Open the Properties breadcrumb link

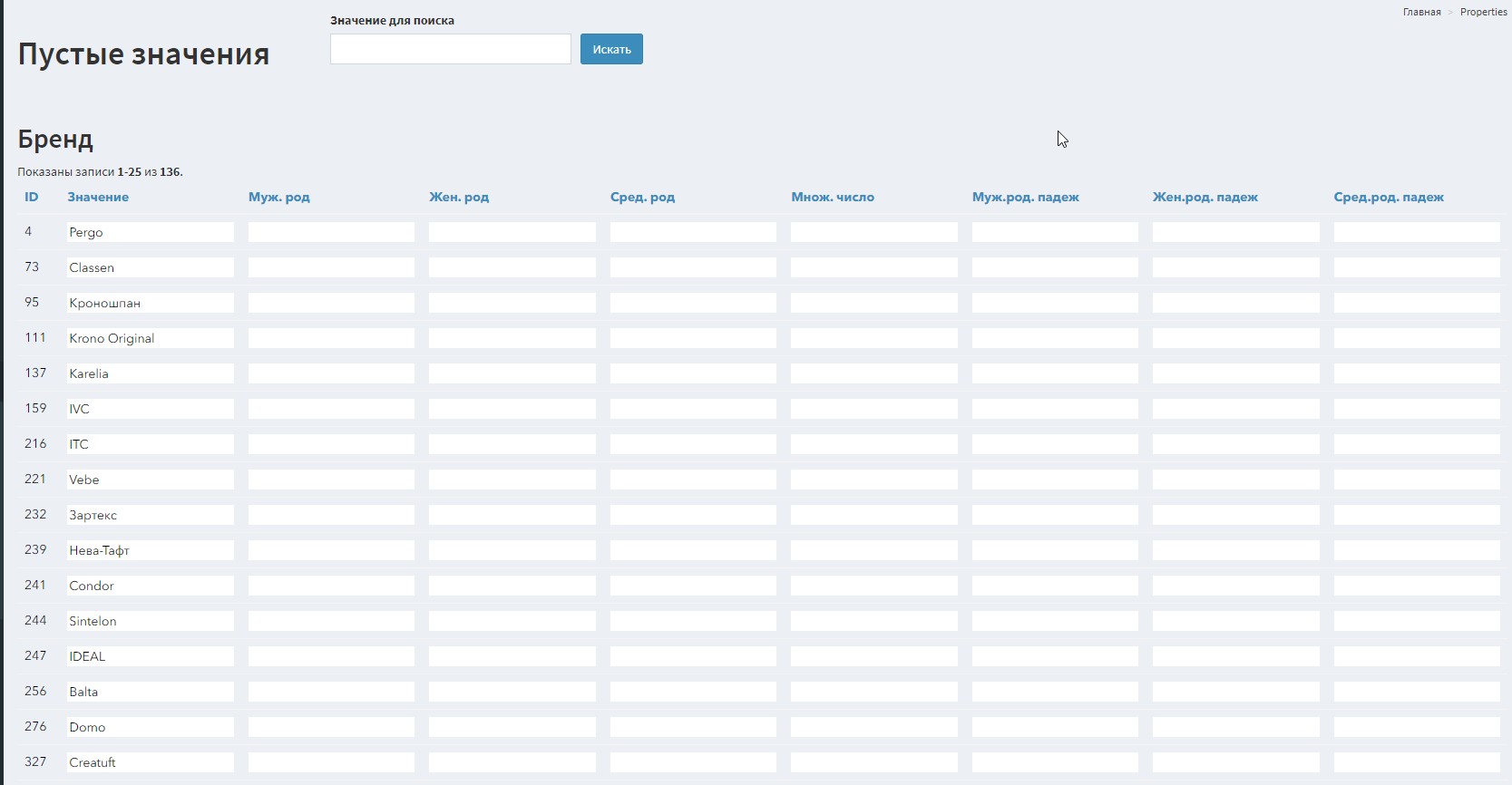tap(1483, 12)
